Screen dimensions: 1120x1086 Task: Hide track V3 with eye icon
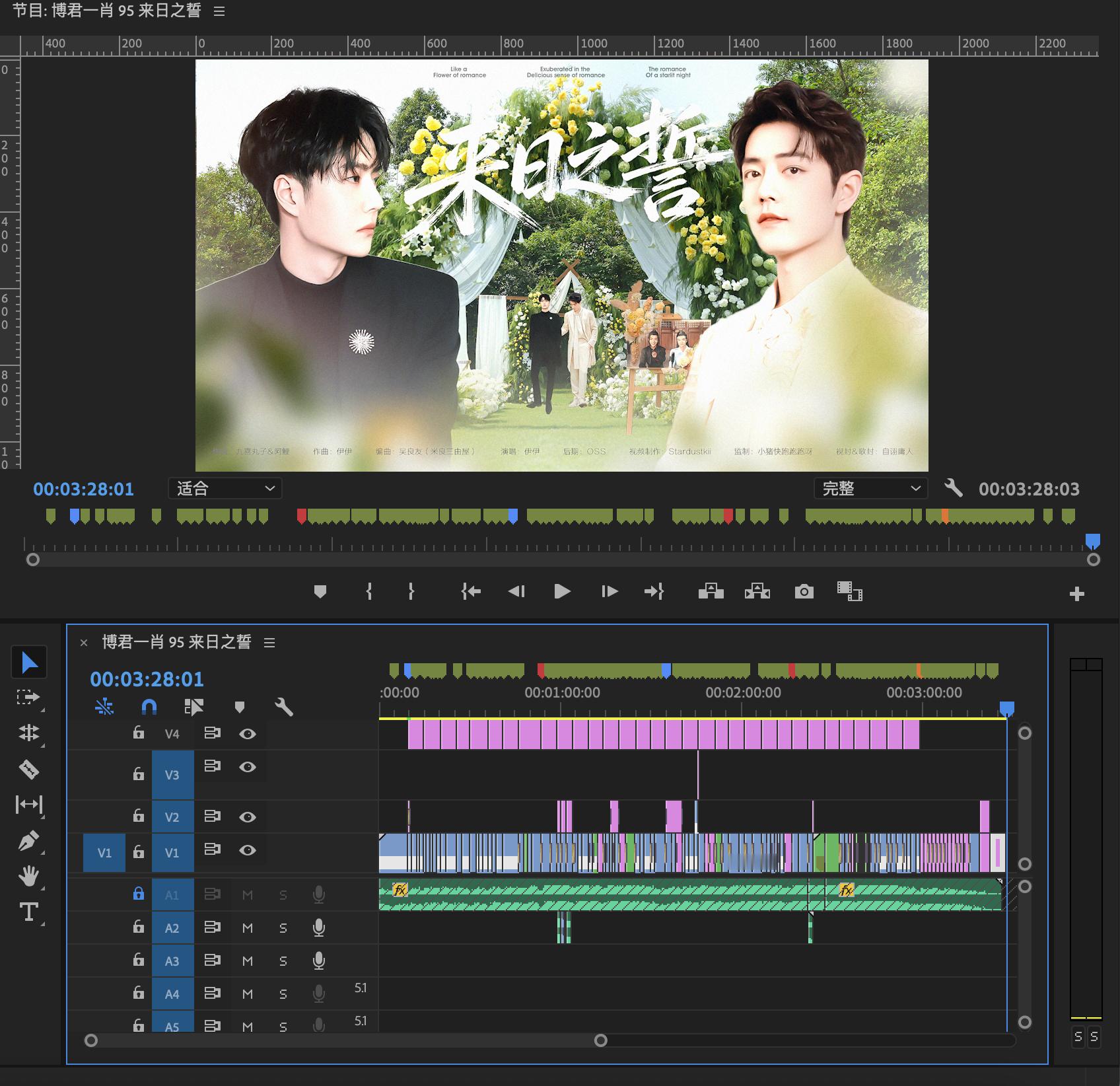click(248, 766)
